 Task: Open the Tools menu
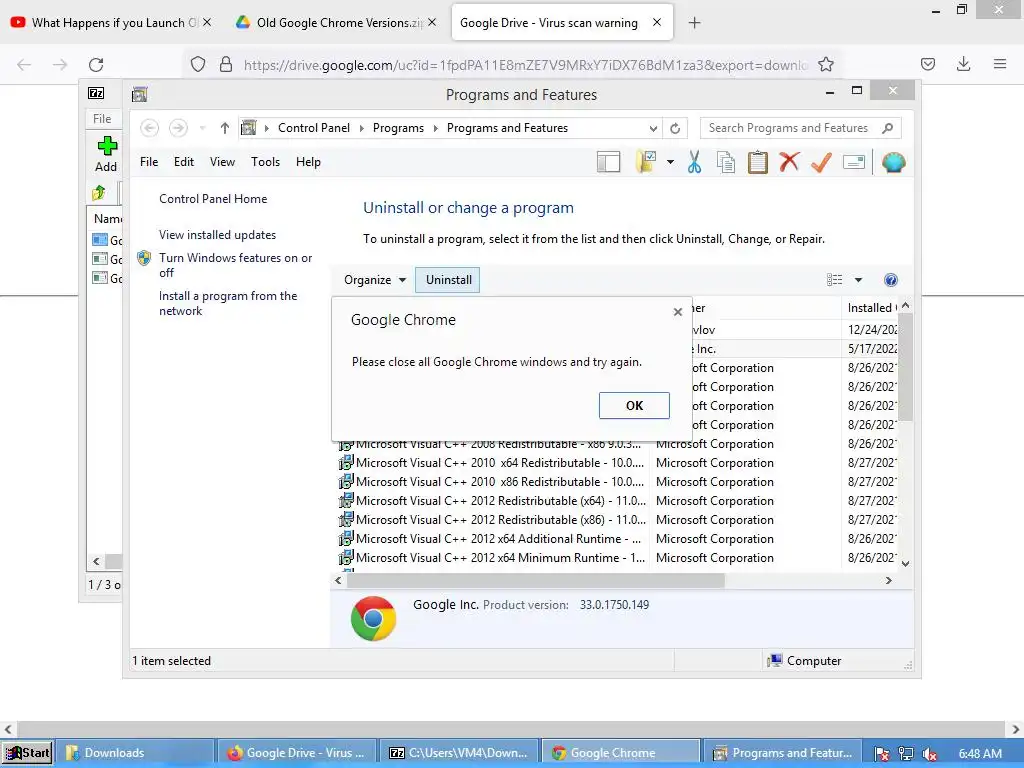(265, 162)
